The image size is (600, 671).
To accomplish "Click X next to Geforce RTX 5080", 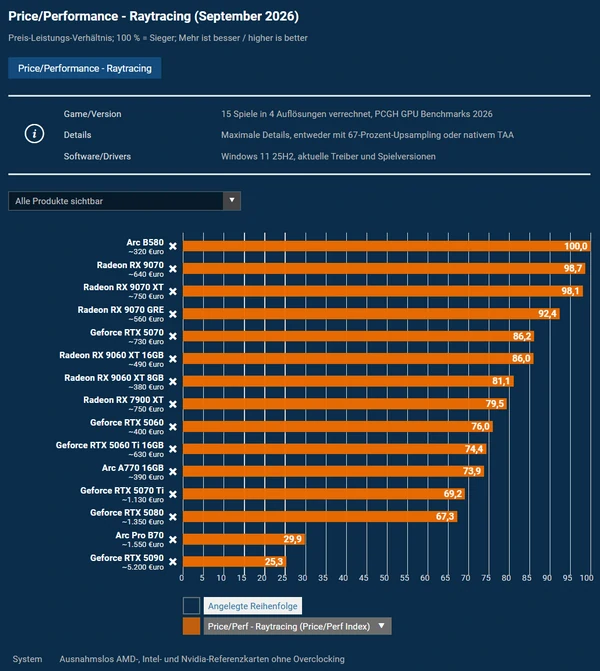I will (x=172, y=517).
